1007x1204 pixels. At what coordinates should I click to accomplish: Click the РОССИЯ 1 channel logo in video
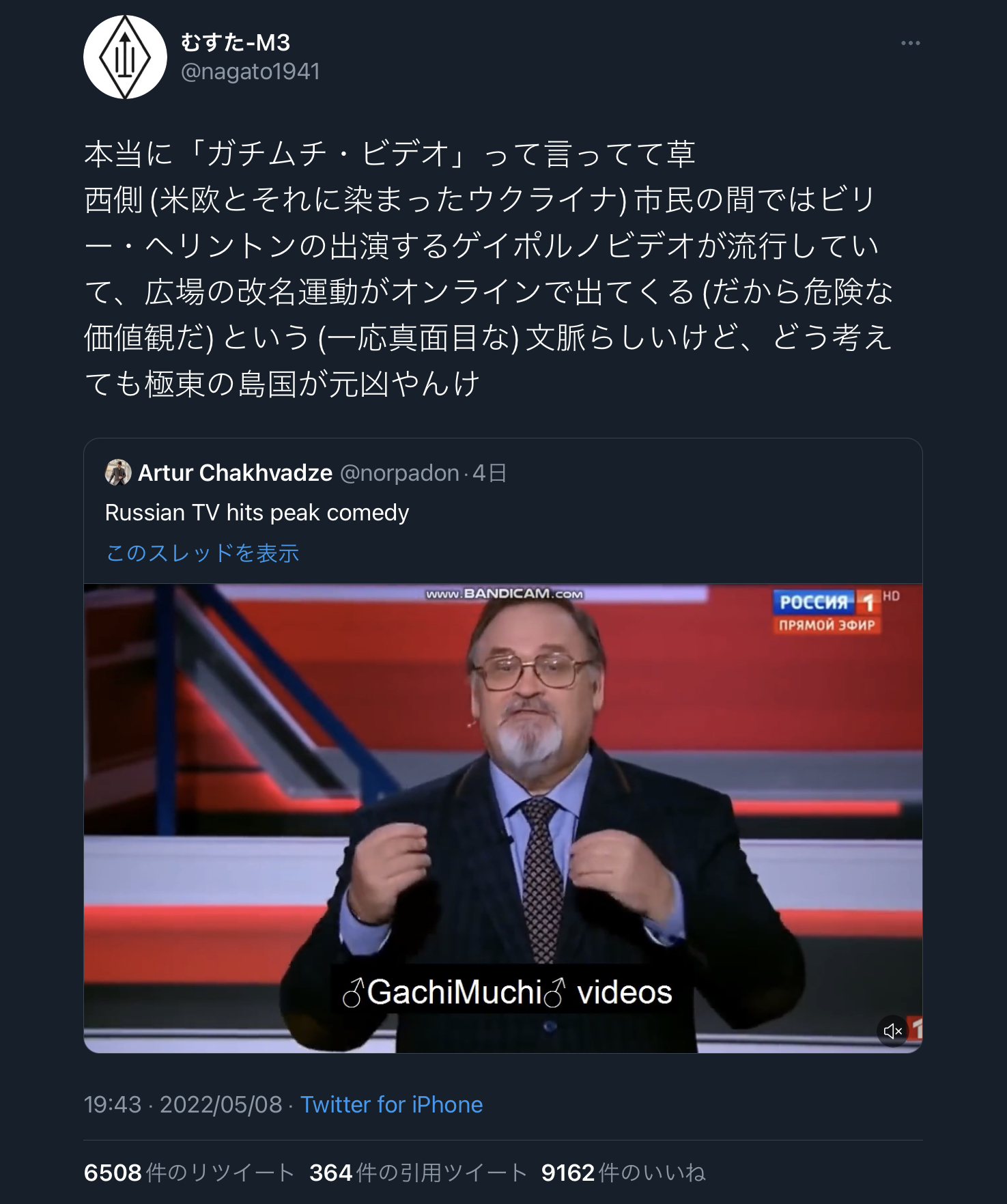(827, 612)
